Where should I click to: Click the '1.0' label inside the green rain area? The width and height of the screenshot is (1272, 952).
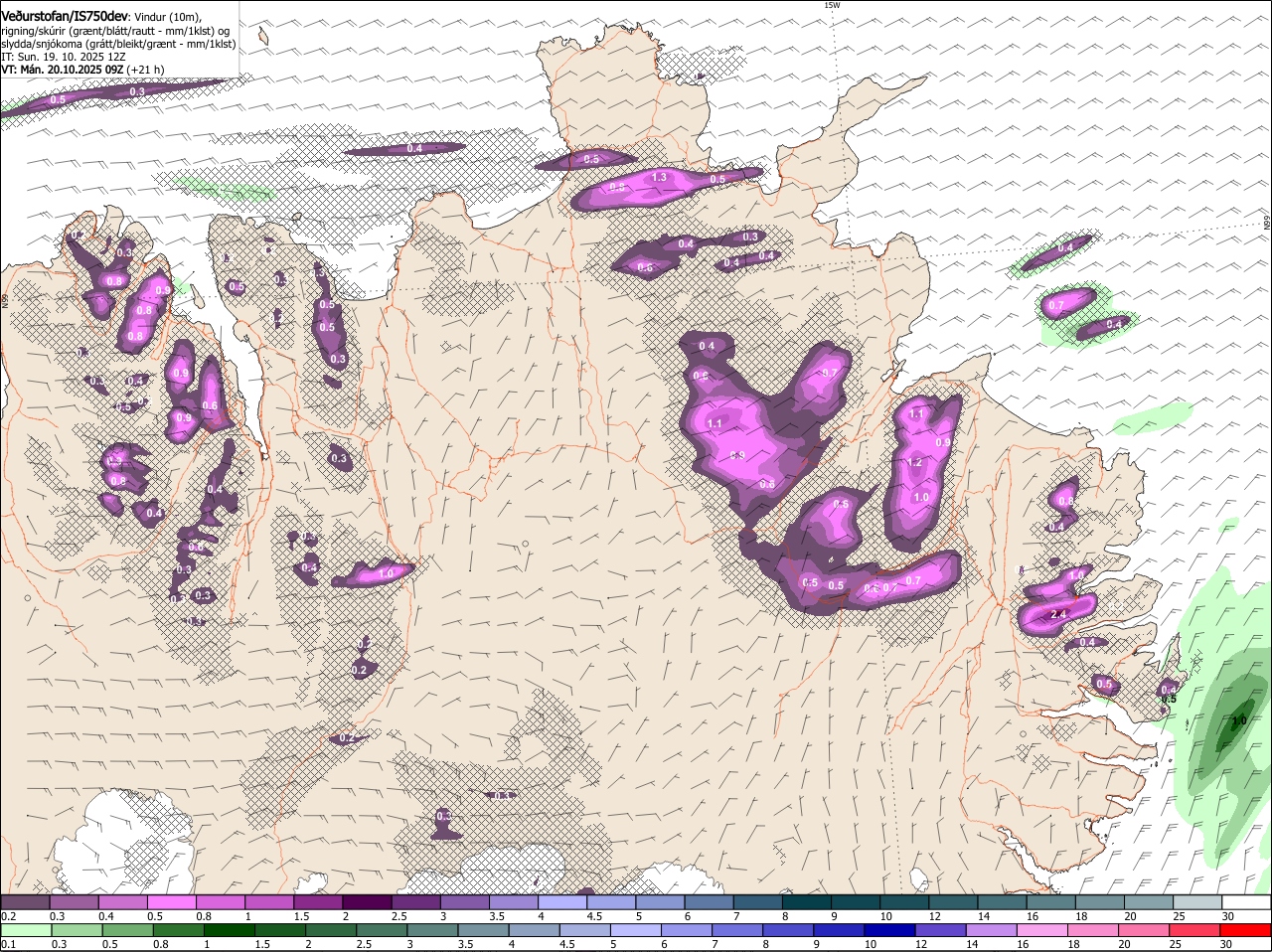pyautogui.click(x=1238, y=720)
